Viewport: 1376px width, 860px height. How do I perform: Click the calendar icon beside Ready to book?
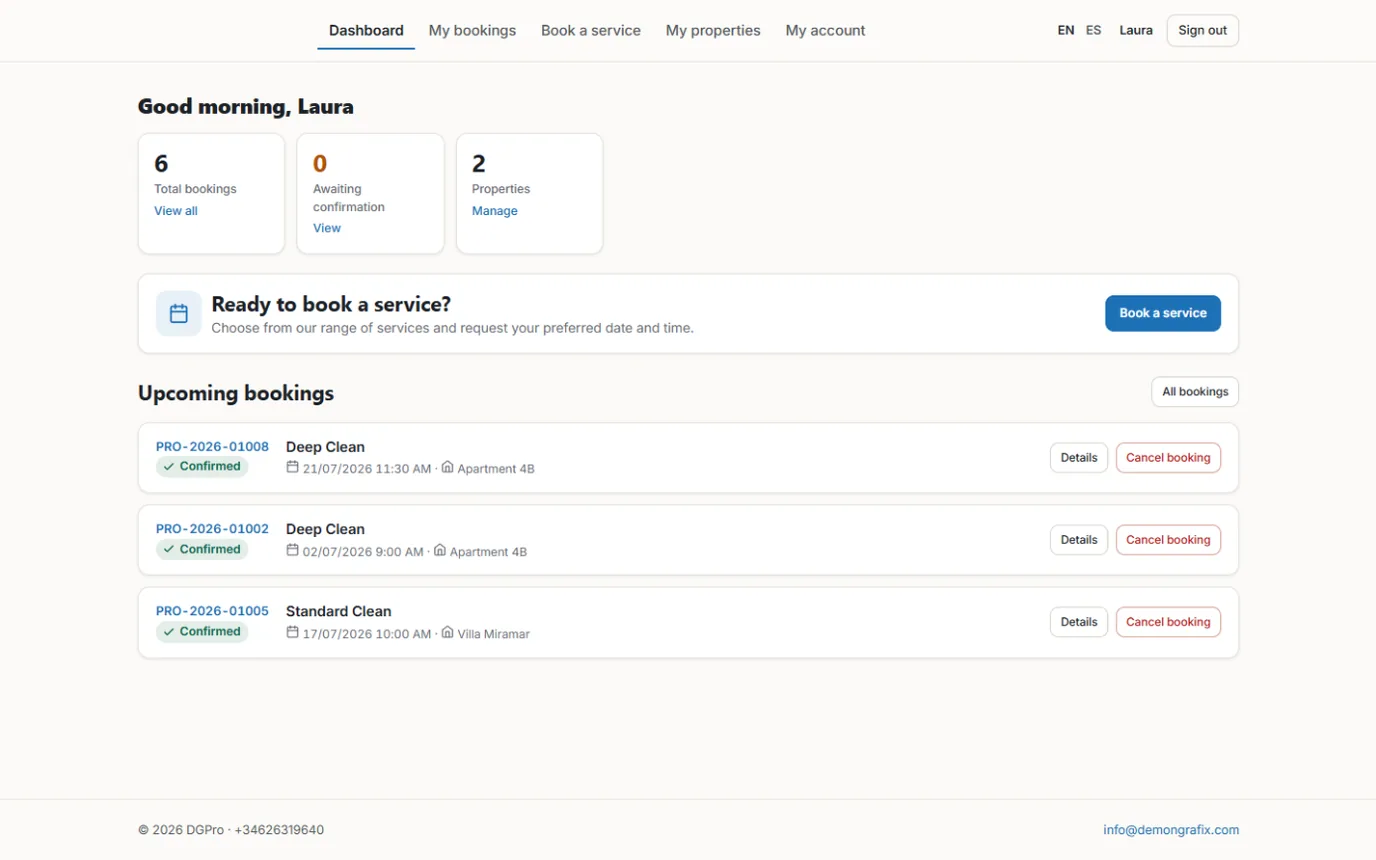point(179,314)
